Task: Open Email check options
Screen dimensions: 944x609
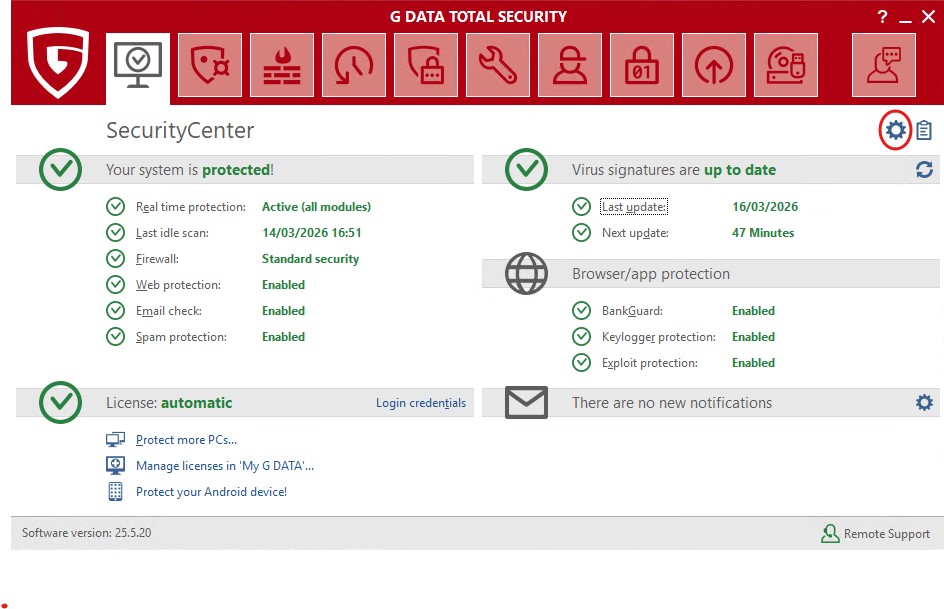Action: (x=169, y=311)
